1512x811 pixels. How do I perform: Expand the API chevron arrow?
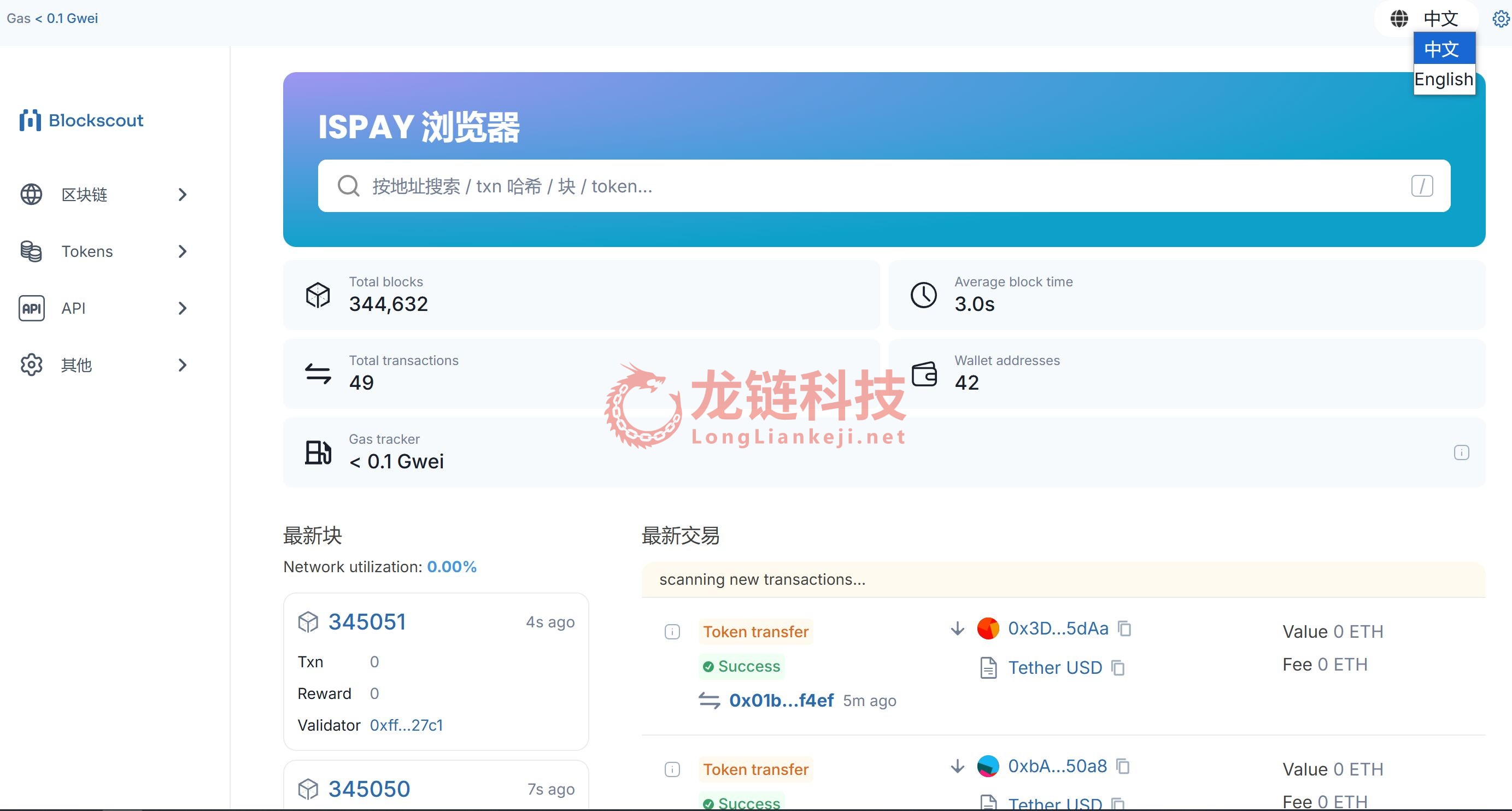pos(183,308)
